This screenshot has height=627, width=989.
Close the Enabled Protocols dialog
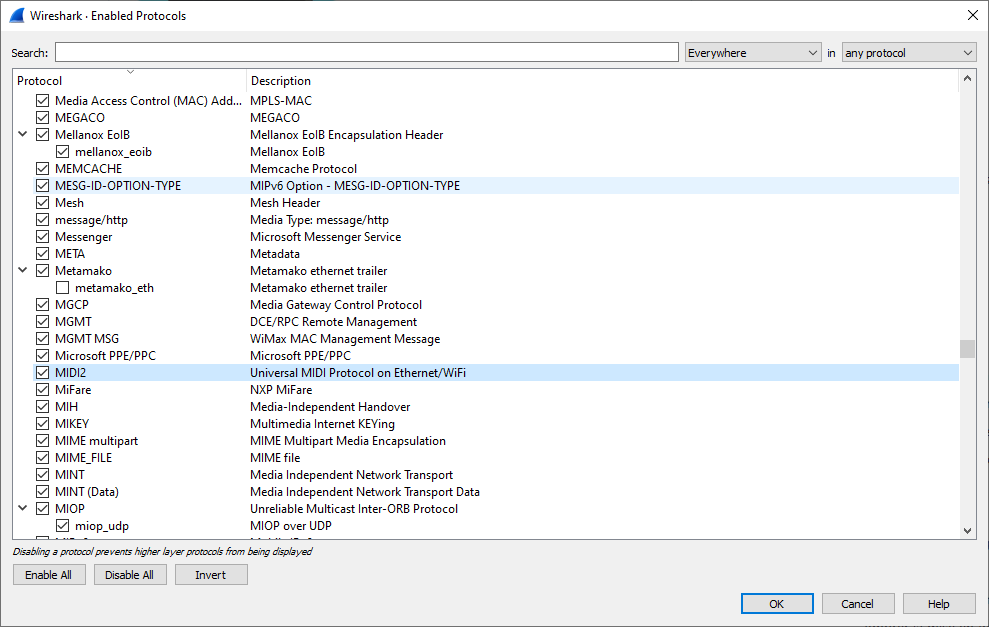click(x=973, y=16)
